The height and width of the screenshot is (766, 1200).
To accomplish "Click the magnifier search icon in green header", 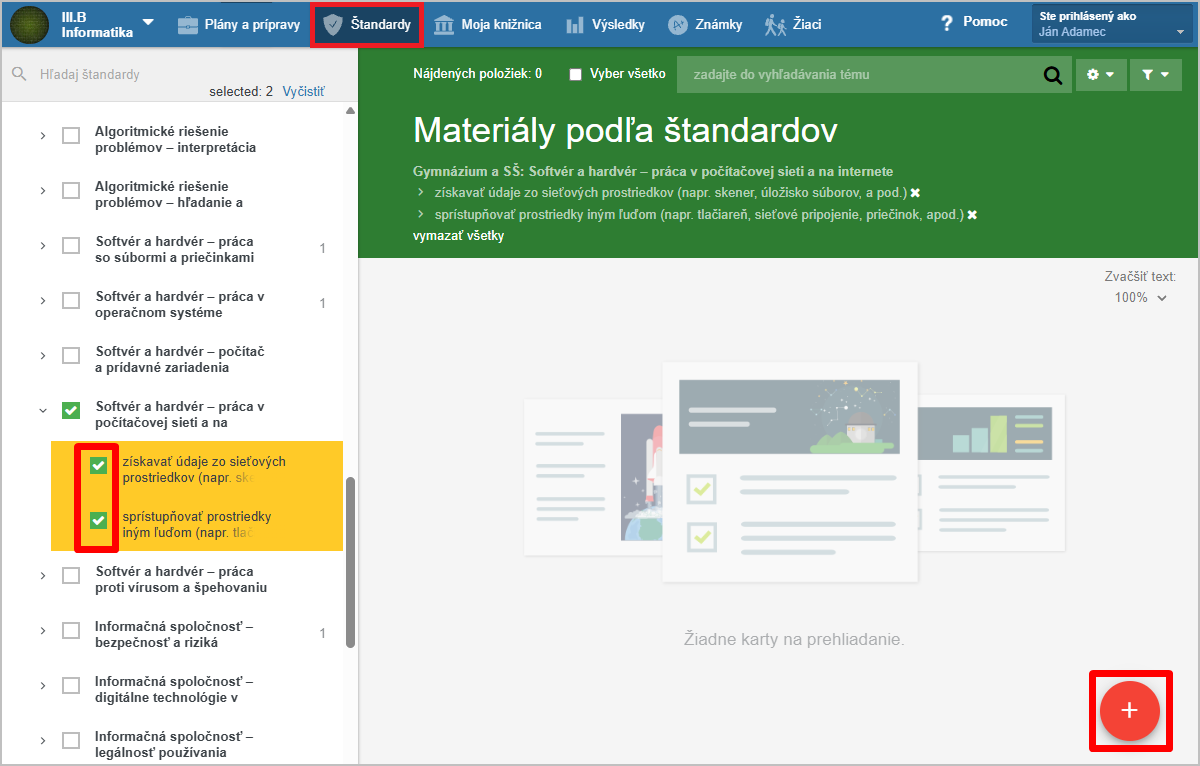I will click(x=1052, y=75).
